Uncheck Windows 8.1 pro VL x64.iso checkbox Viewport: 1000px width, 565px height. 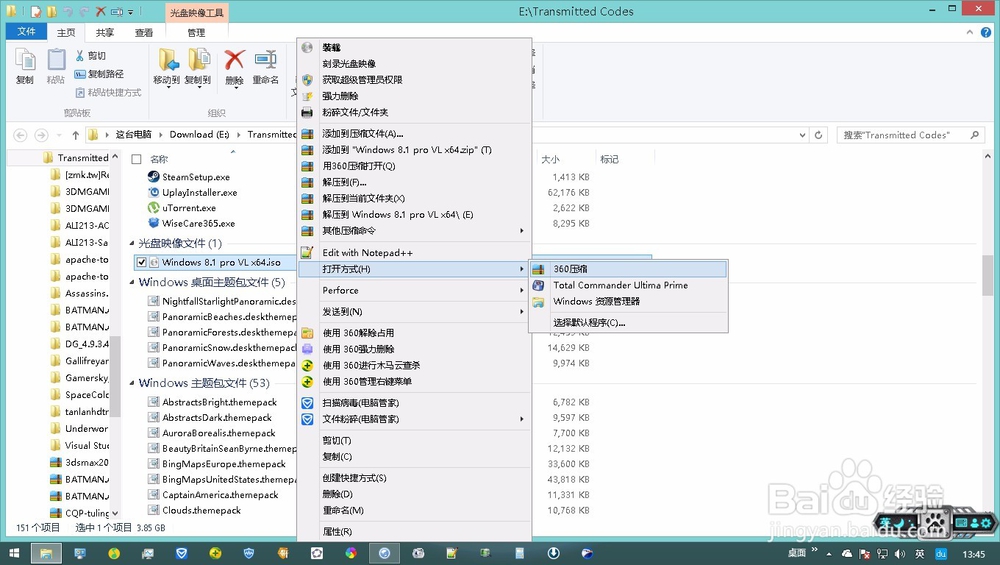click(142, 262)
